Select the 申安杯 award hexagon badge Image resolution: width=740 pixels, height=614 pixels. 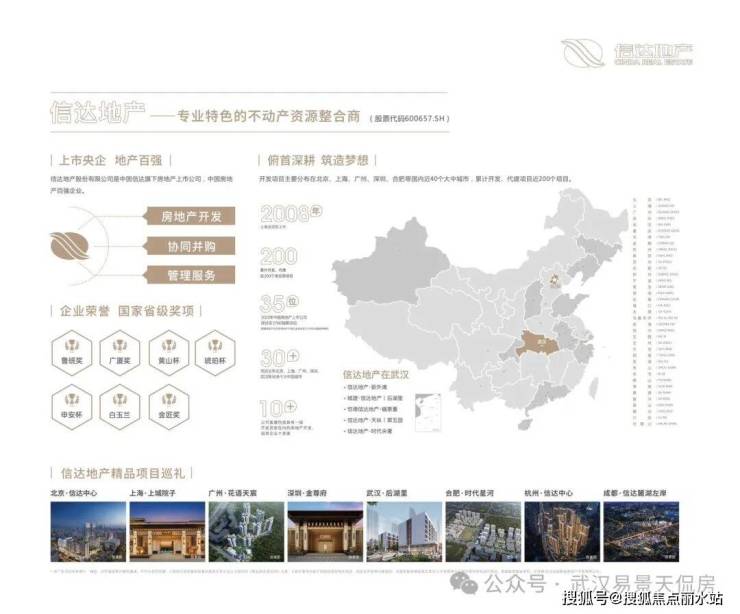pos(71,407)
